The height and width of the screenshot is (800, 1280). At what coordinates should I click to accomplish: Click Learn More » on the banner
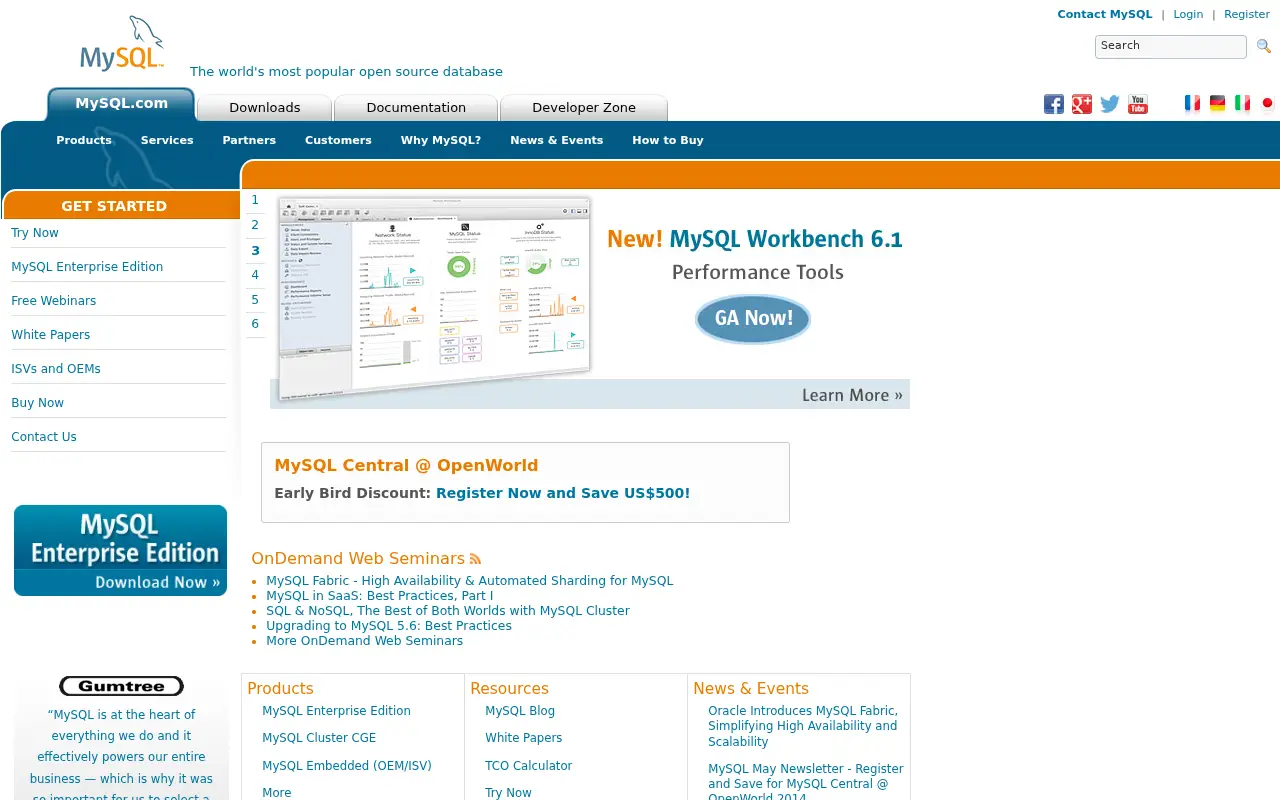852,395
